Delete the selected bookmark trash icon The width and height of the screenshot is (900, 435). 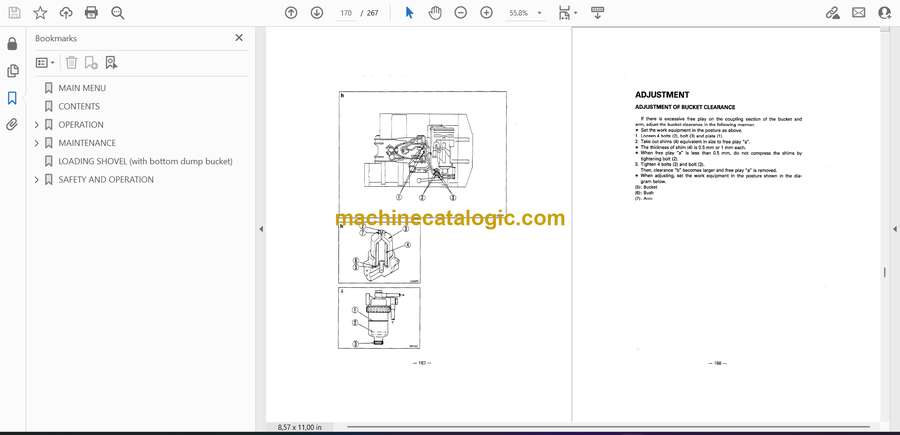point(71,63)
